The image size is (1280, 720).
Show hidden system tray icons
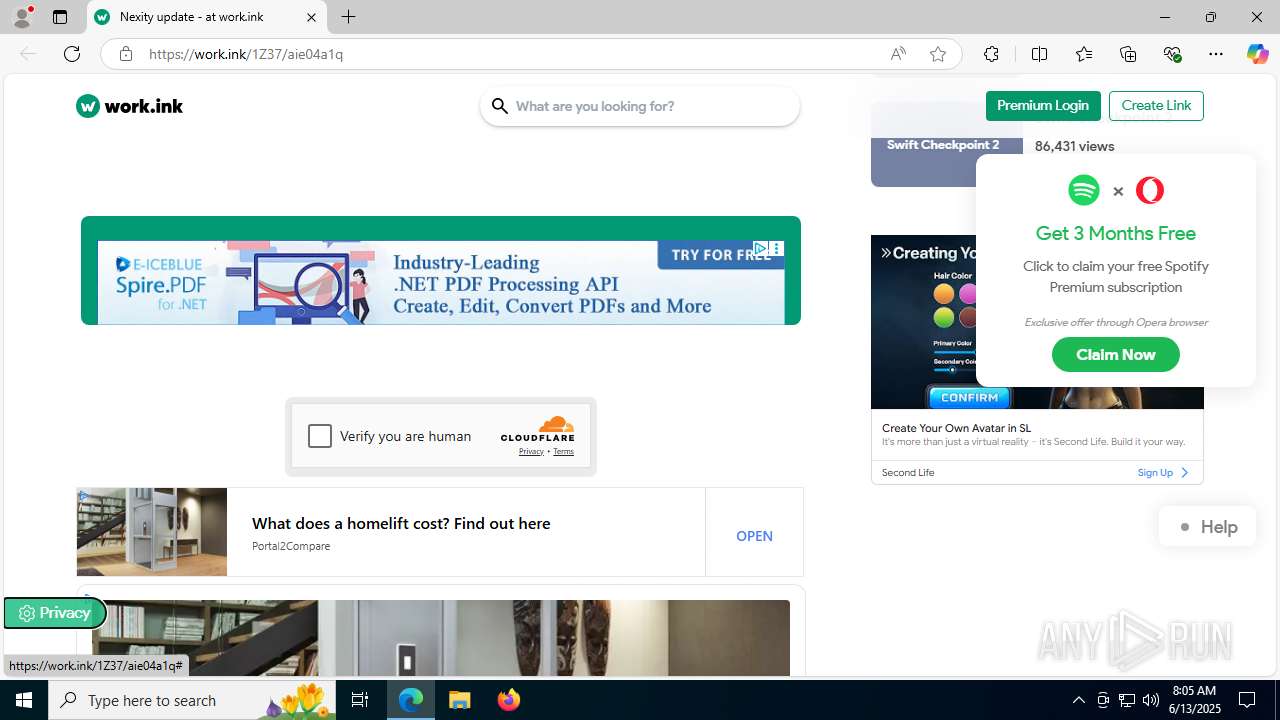1078,700
